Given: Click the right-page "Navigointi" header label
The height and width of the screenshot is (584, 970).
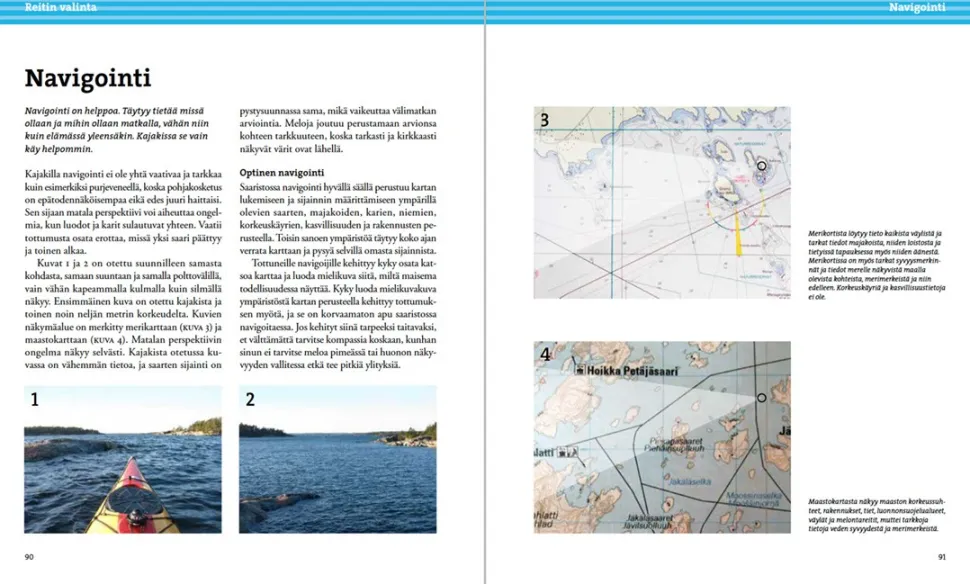Looking at the screenshot, I should tap(917, 7).
